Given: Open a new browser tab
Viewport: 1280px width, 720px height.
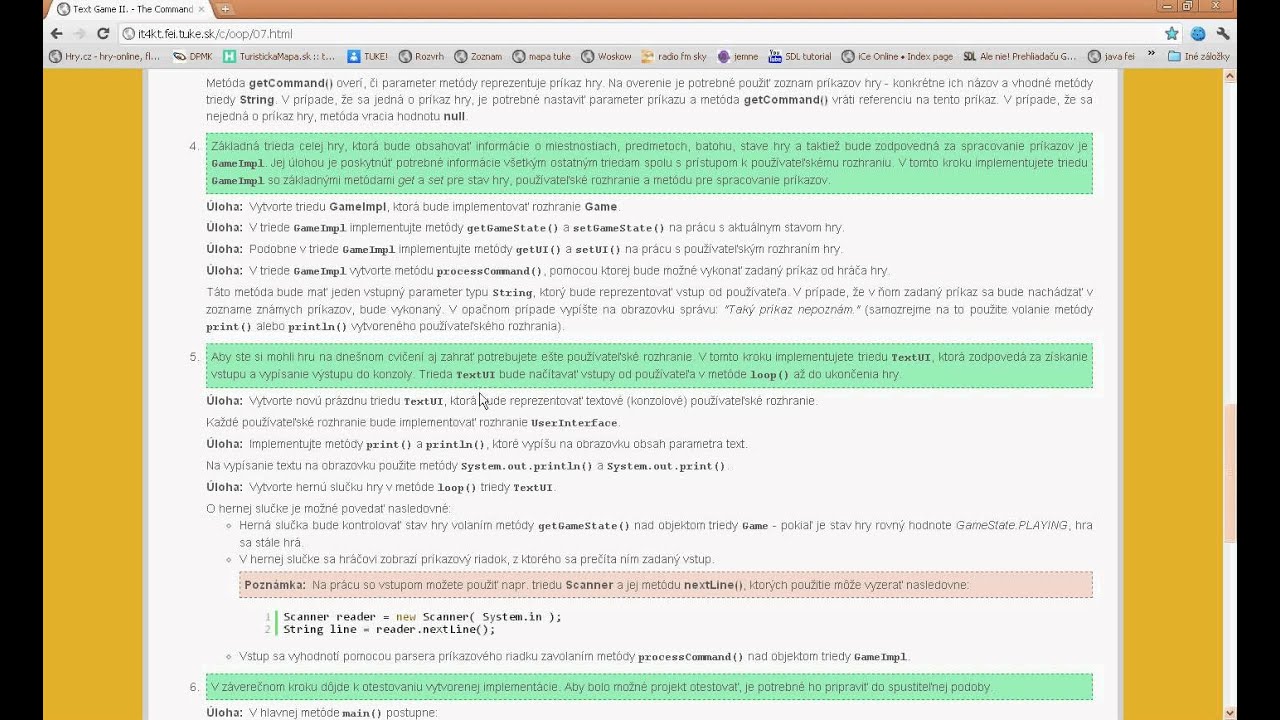Looking at the screenshot, I should pyautogui.click(x=226, y=9).
